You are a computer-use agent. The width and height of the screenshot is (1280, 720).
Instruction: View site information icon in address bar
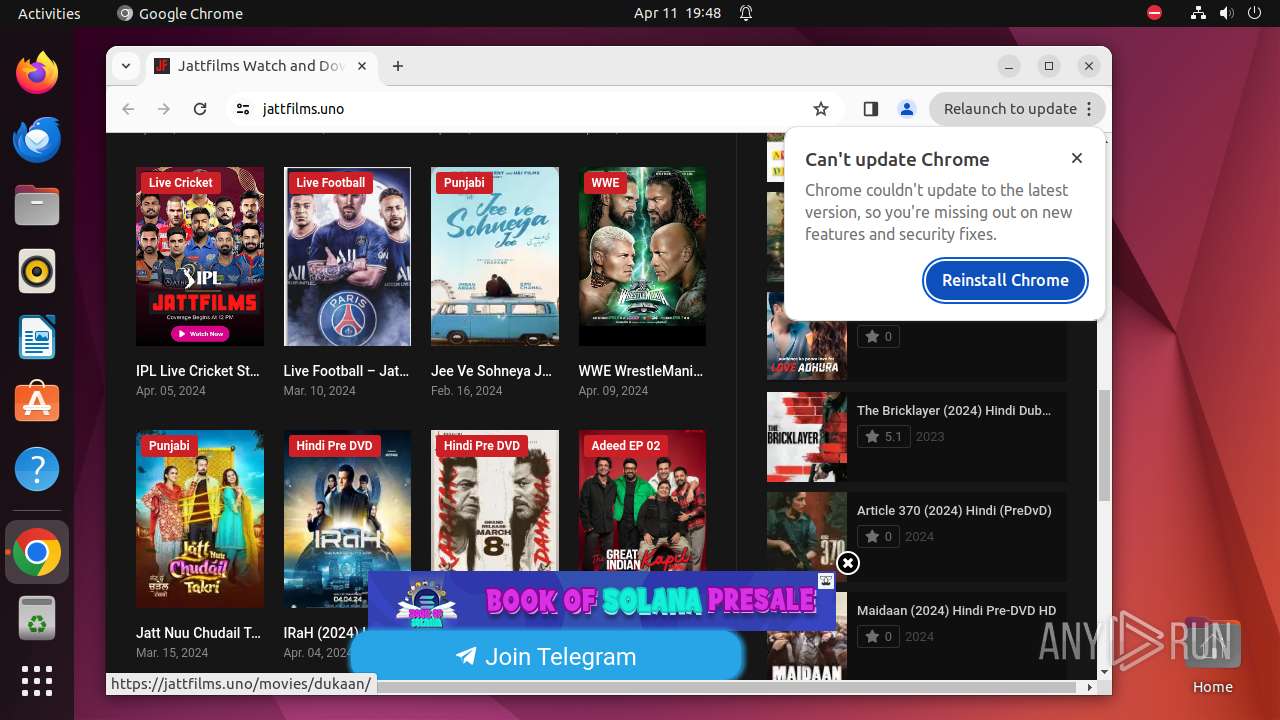coord(243,109)
